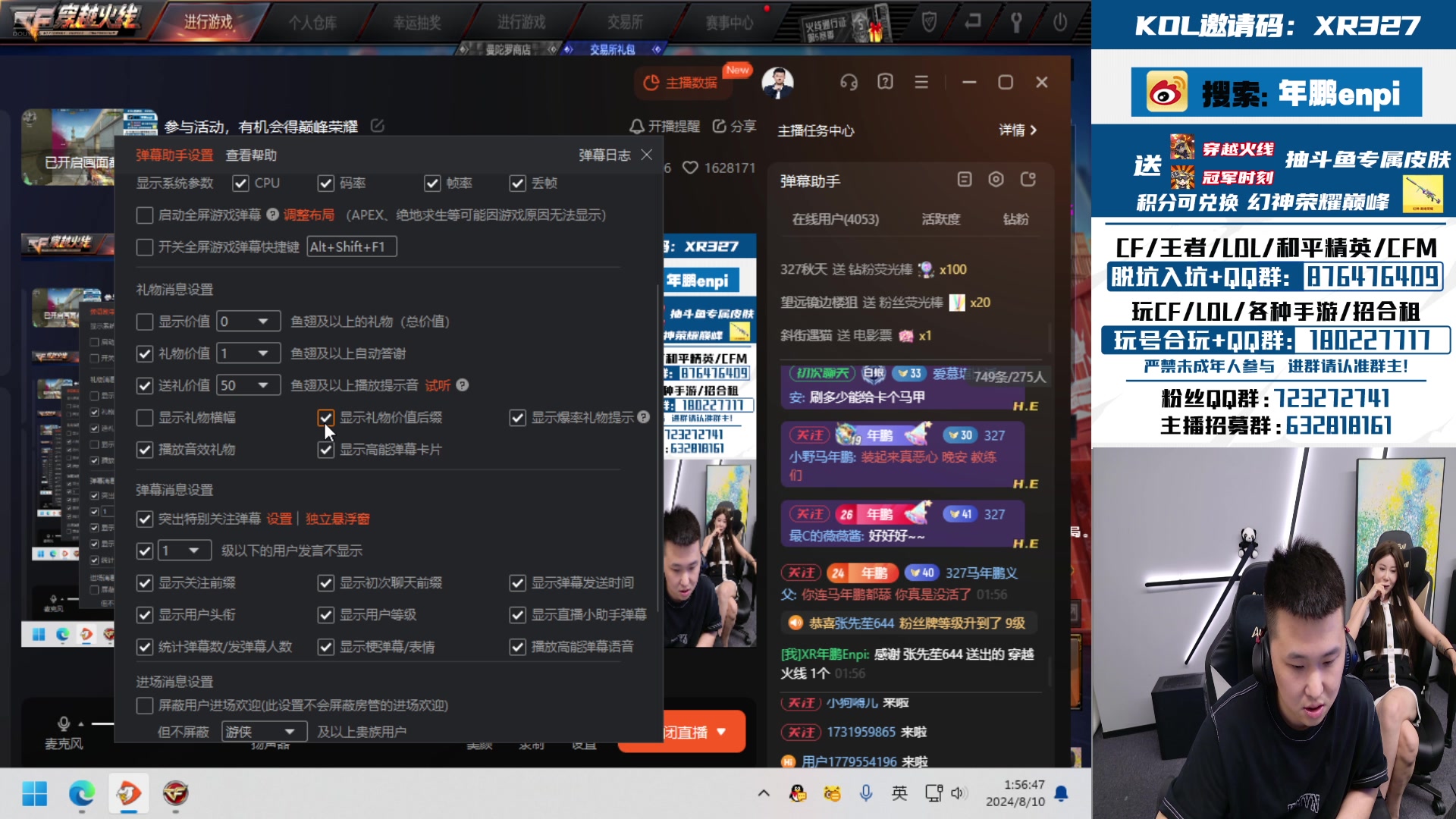Click the 调整布局 adjust layout link

click(x=309, y=215)
